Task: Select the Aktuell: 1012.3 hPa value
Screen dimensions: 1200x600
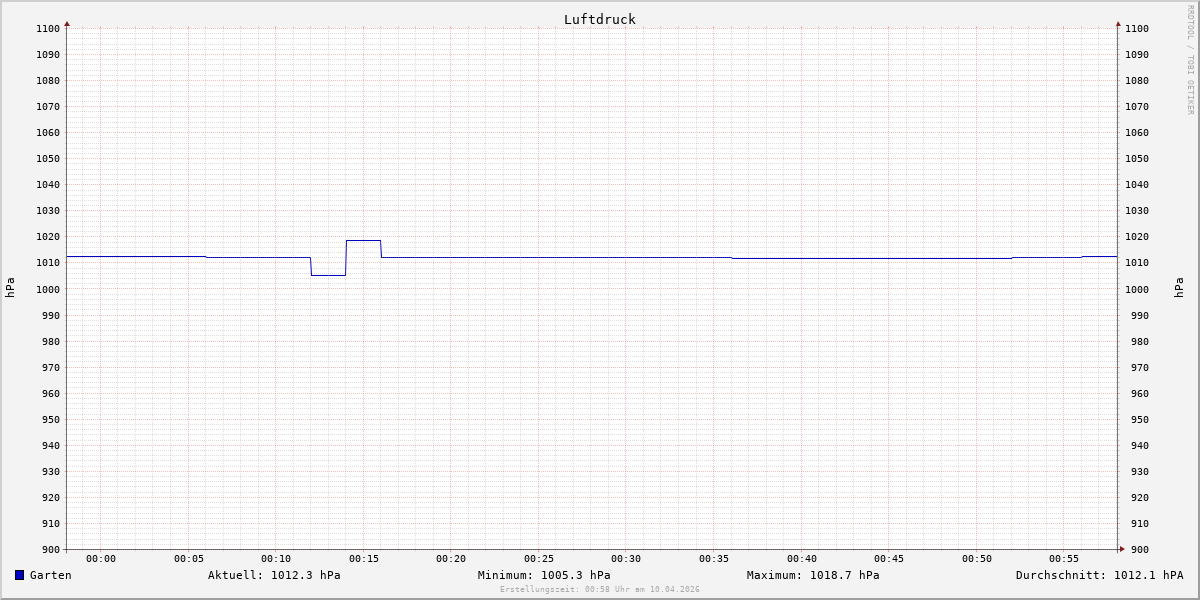Action: (x=274, y=575)
